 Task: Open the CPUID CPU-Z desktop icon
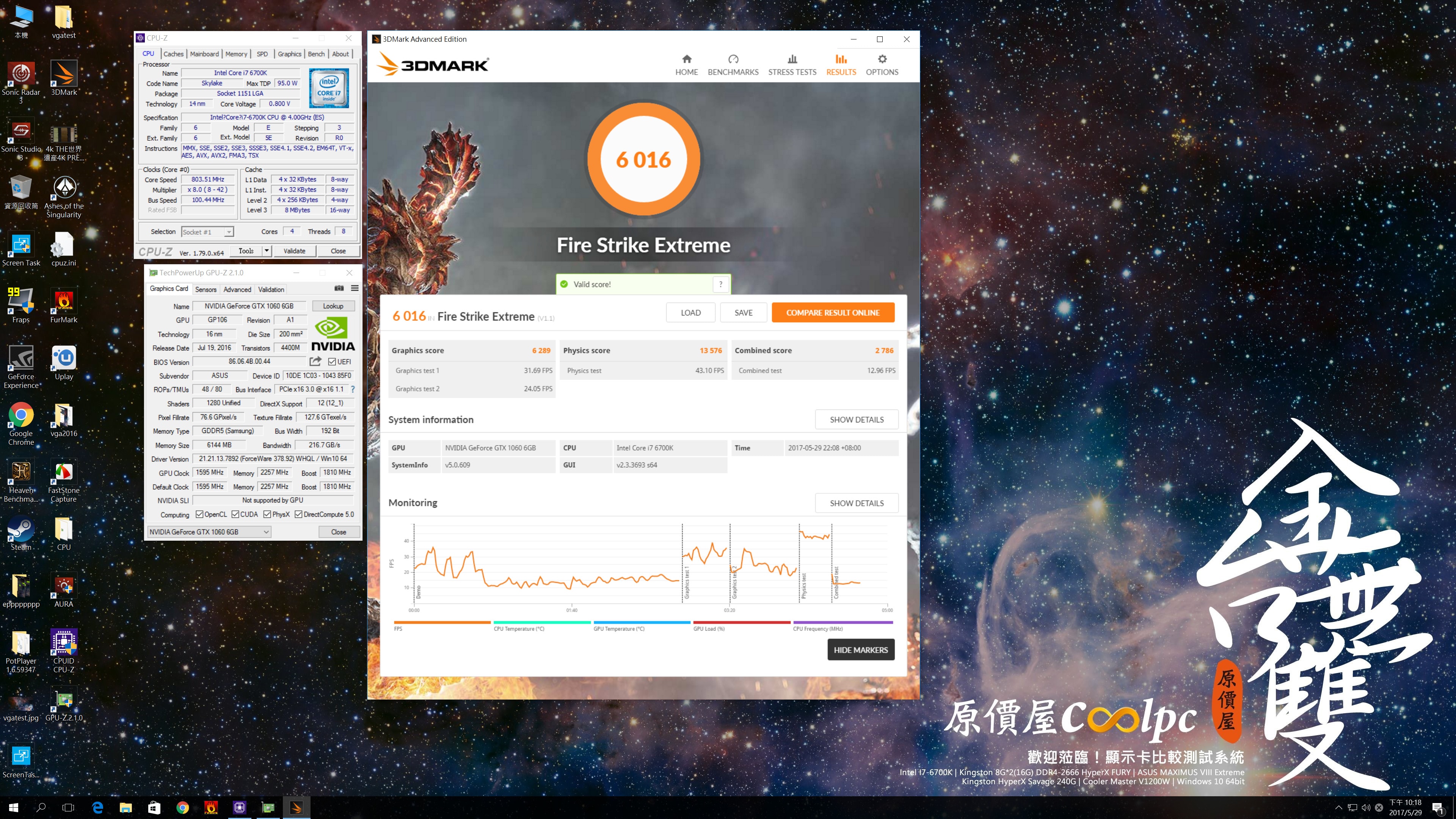pos(64,651)
